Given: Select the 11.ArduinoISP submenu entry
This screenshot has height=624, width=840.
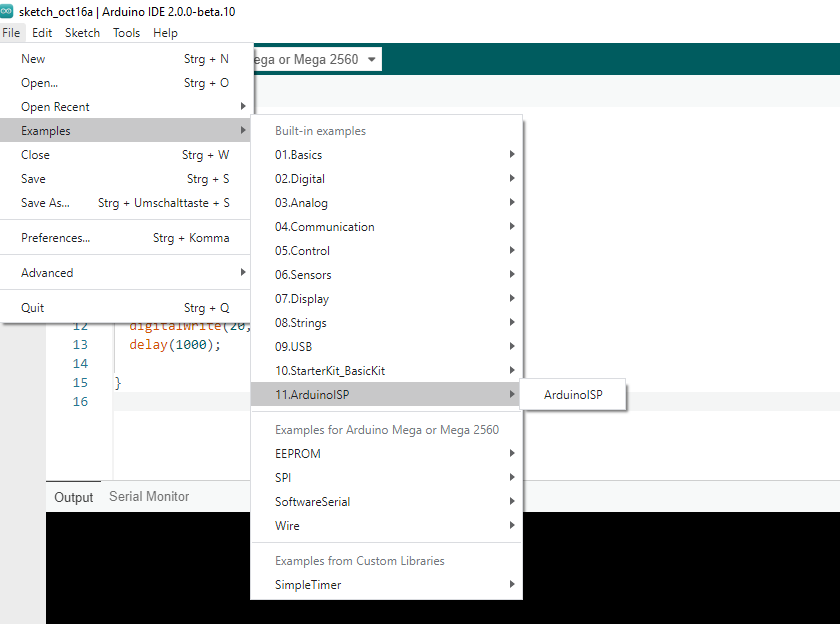Looking at the screenshot, I should pos(386,395).
